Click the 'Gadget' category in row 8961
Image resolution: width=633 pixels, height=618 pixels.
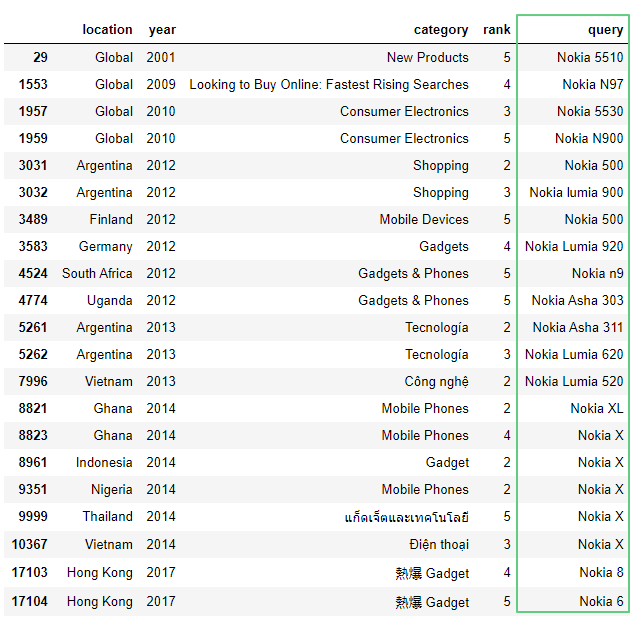tap(447, 463)
